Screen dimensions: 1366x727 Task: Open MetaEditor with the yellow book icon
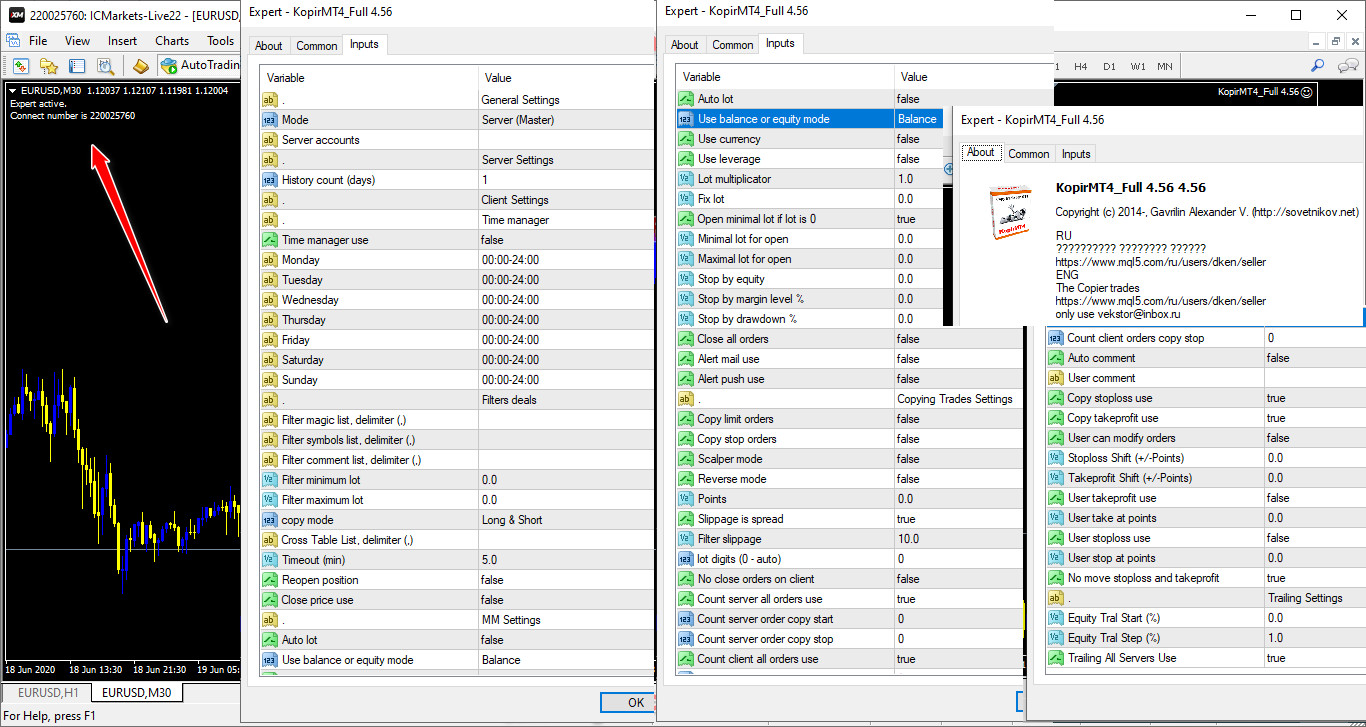(x=141, y=66)
